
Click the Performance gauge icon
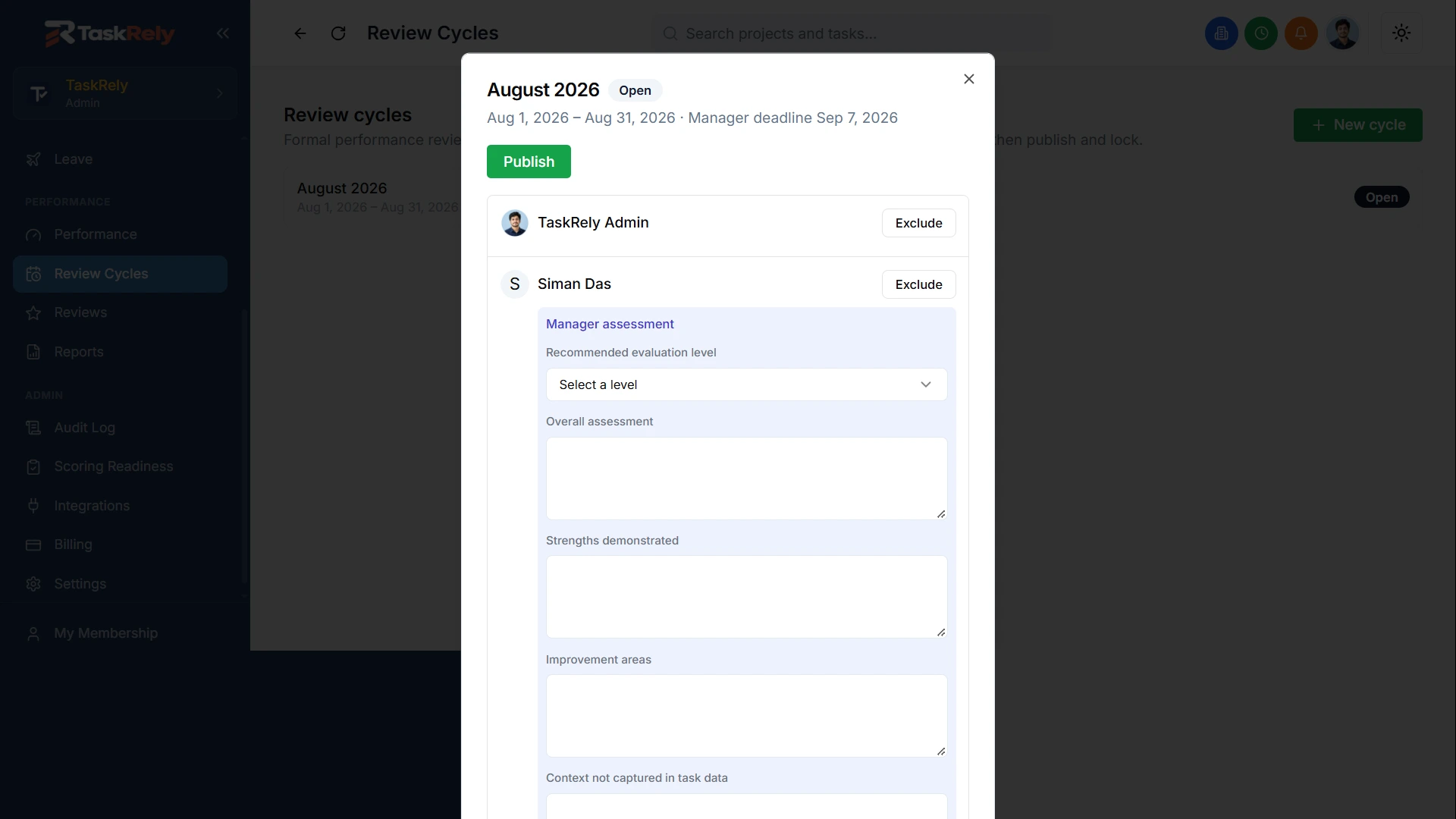pyautogui.click(x=33, y=234)
